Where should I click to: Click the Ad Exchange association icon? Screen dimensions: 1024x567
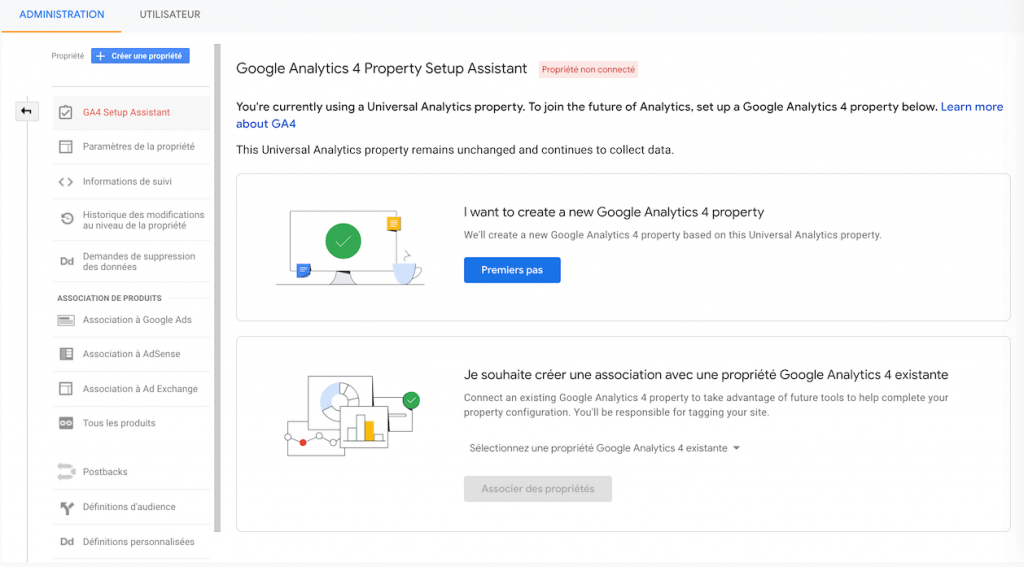[x=66, y=389]
